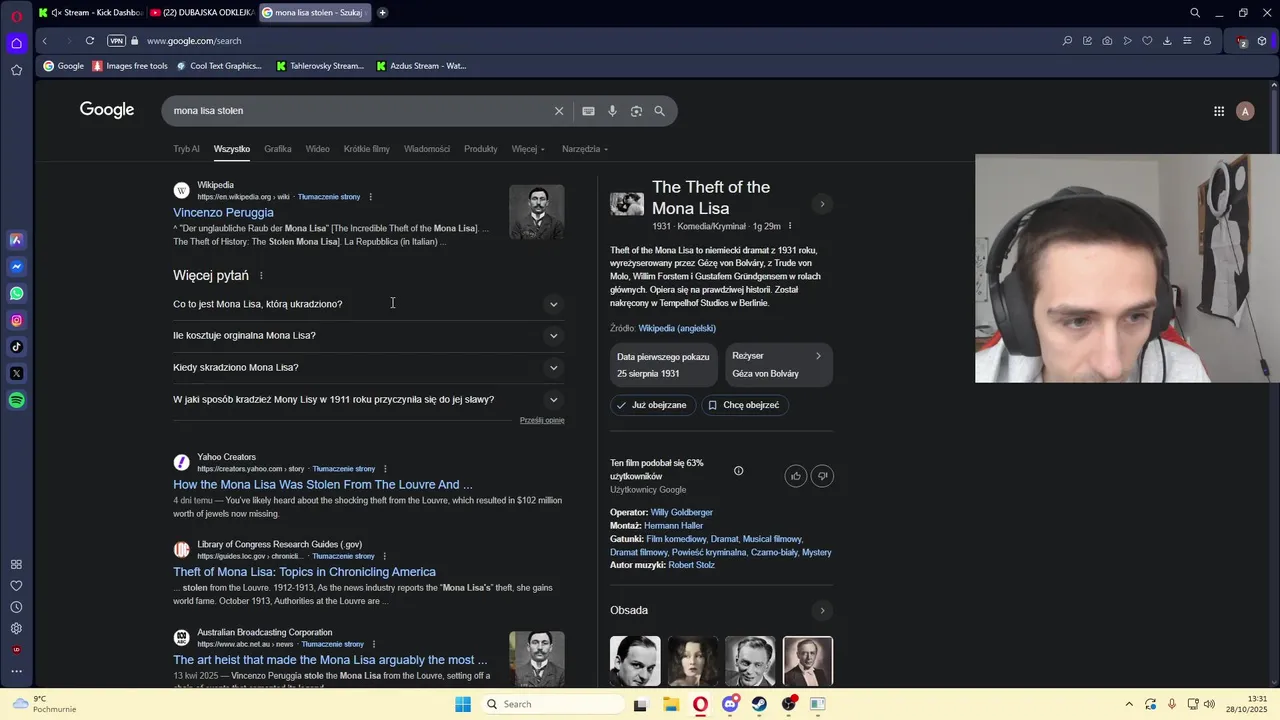
Task: Expand question 'Ile kosztuje orginalna Mona Lisa?'
Action: pyautogui.click(x=368, y=336)
